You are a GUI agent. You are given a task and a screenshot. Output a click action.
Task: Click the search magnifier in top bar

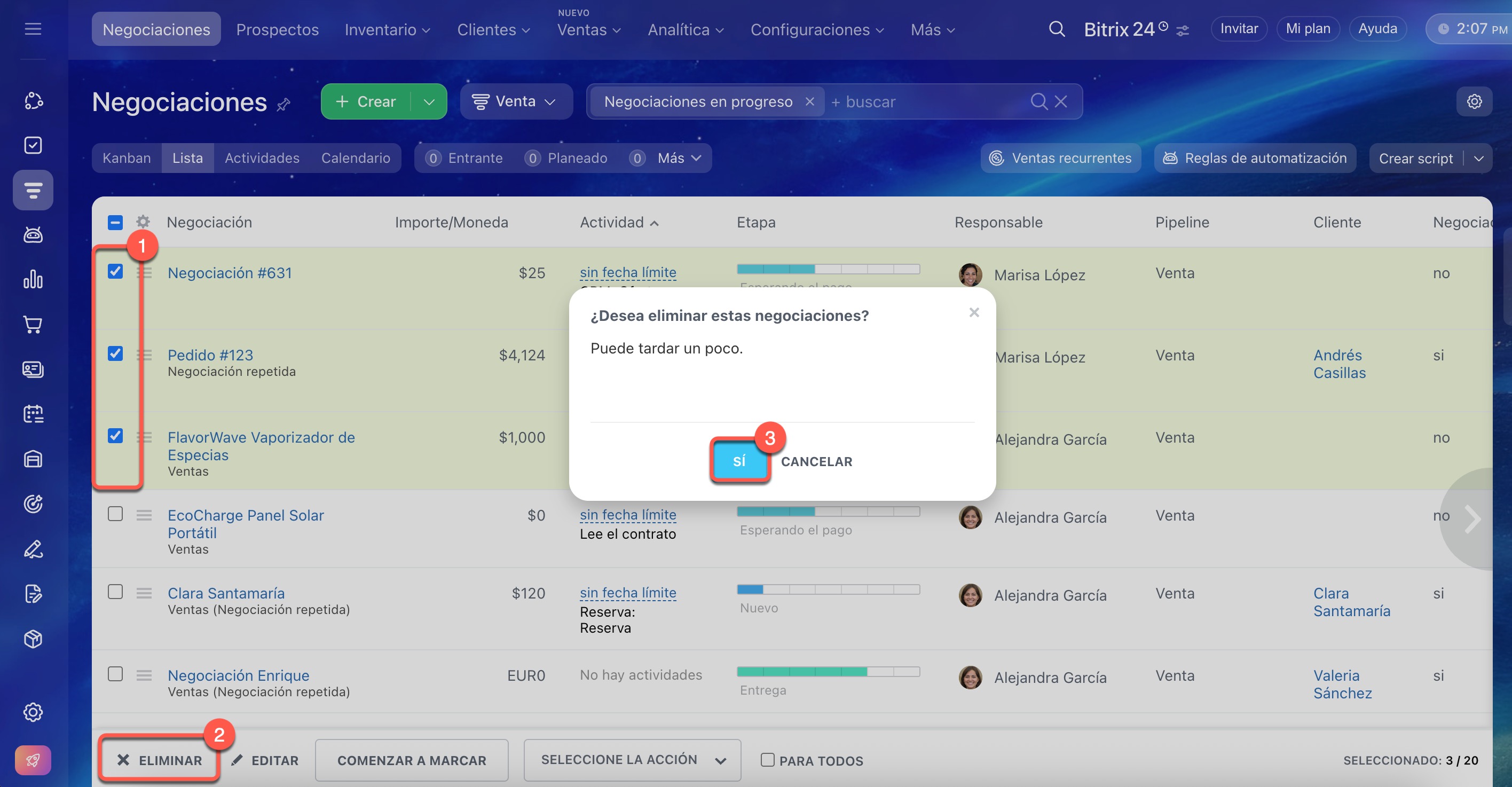pos(1057,29)
